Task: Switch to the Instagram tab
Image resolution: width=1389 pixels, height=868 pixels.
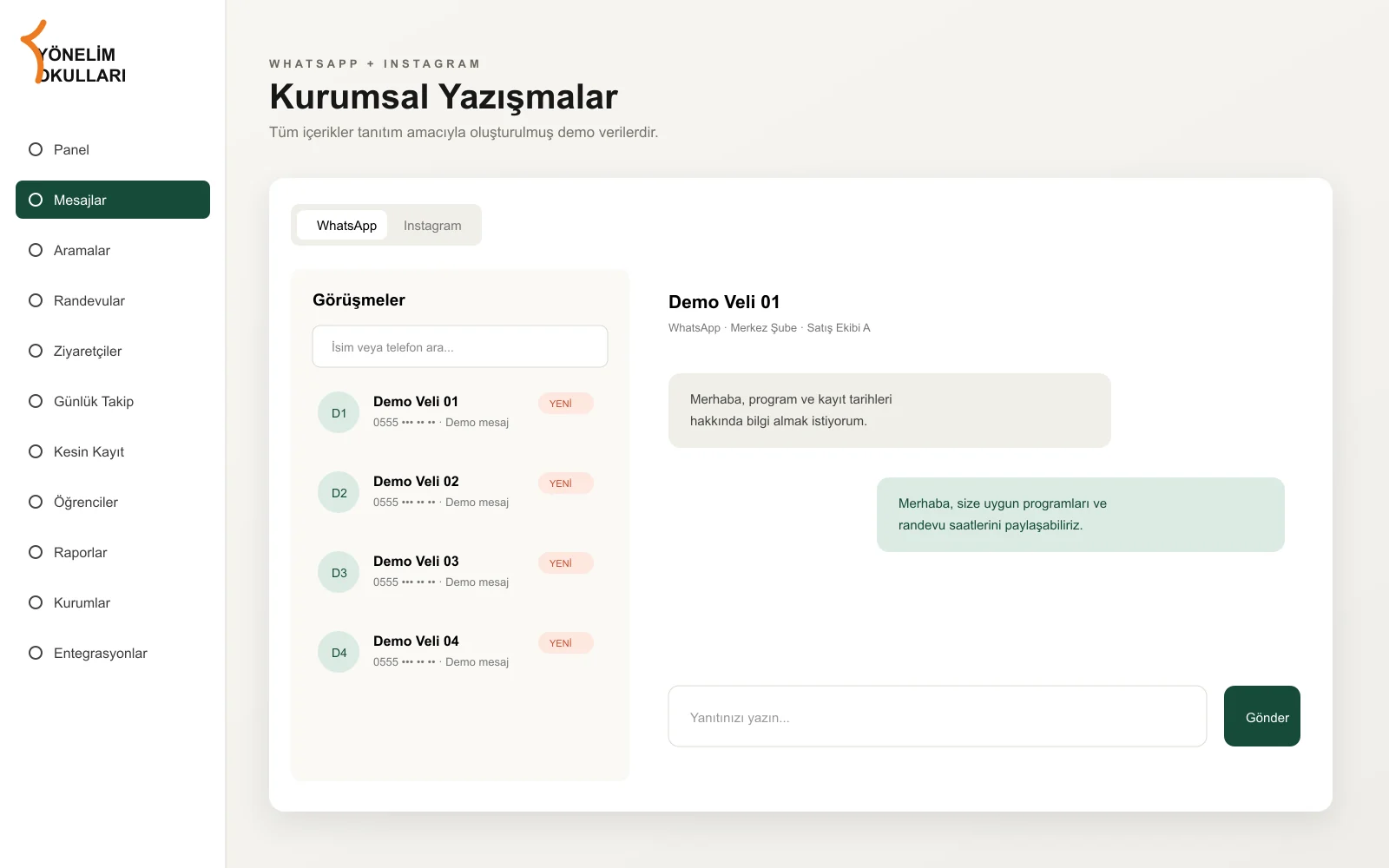Action: click(x=432, y=225)
